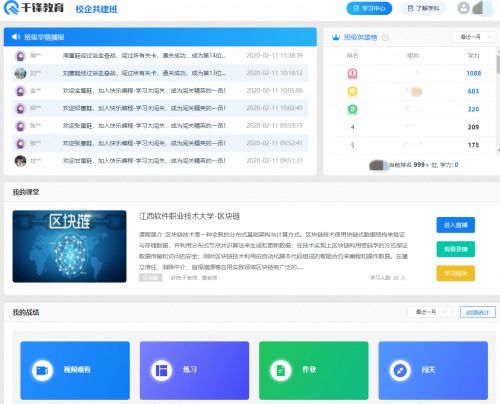This screenshot has width=500, height=404.
Task: Click the info icon after 班级英雄榜
Action: tap(385, 37)
